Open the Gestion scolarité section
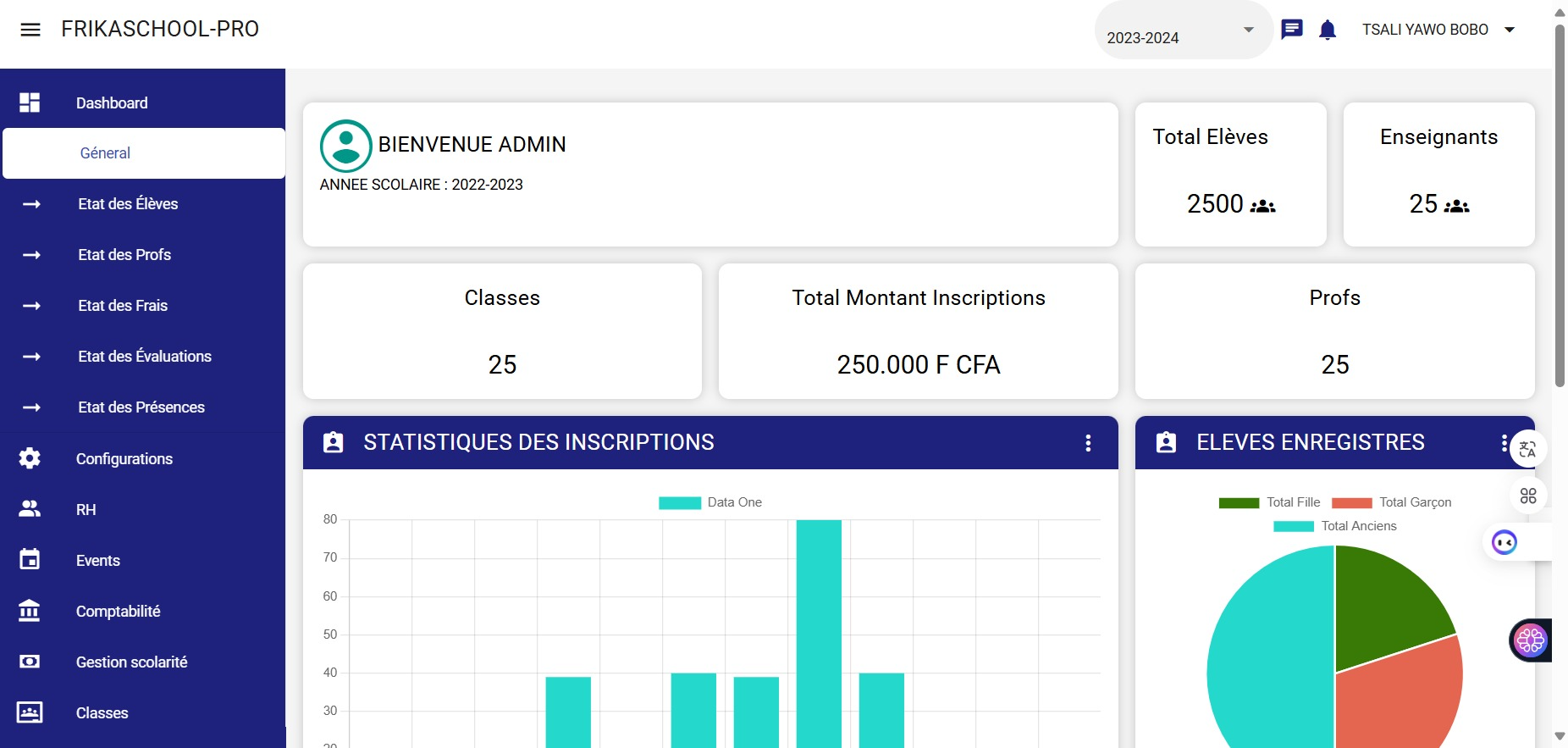1568x748 pixels. point(132,662)
